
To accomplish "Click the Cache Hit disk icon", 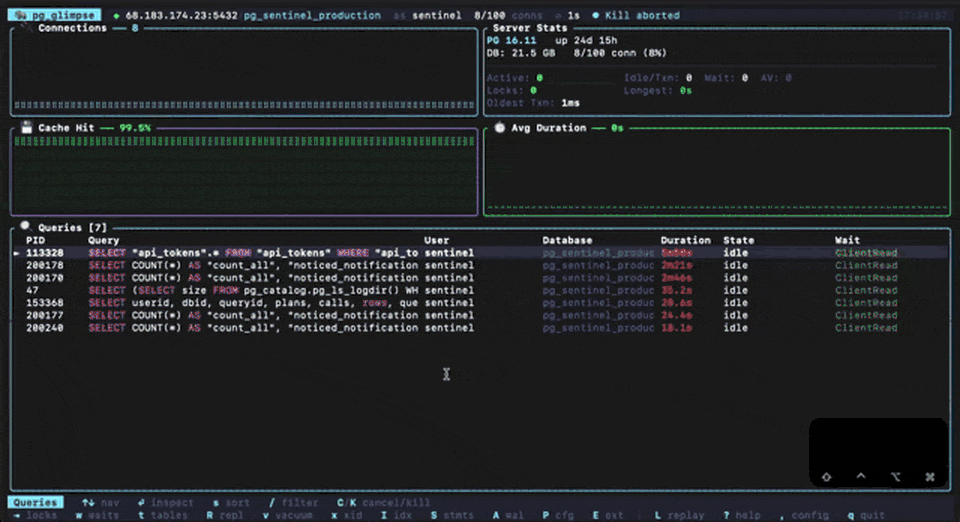I will (x=26, y=127).
